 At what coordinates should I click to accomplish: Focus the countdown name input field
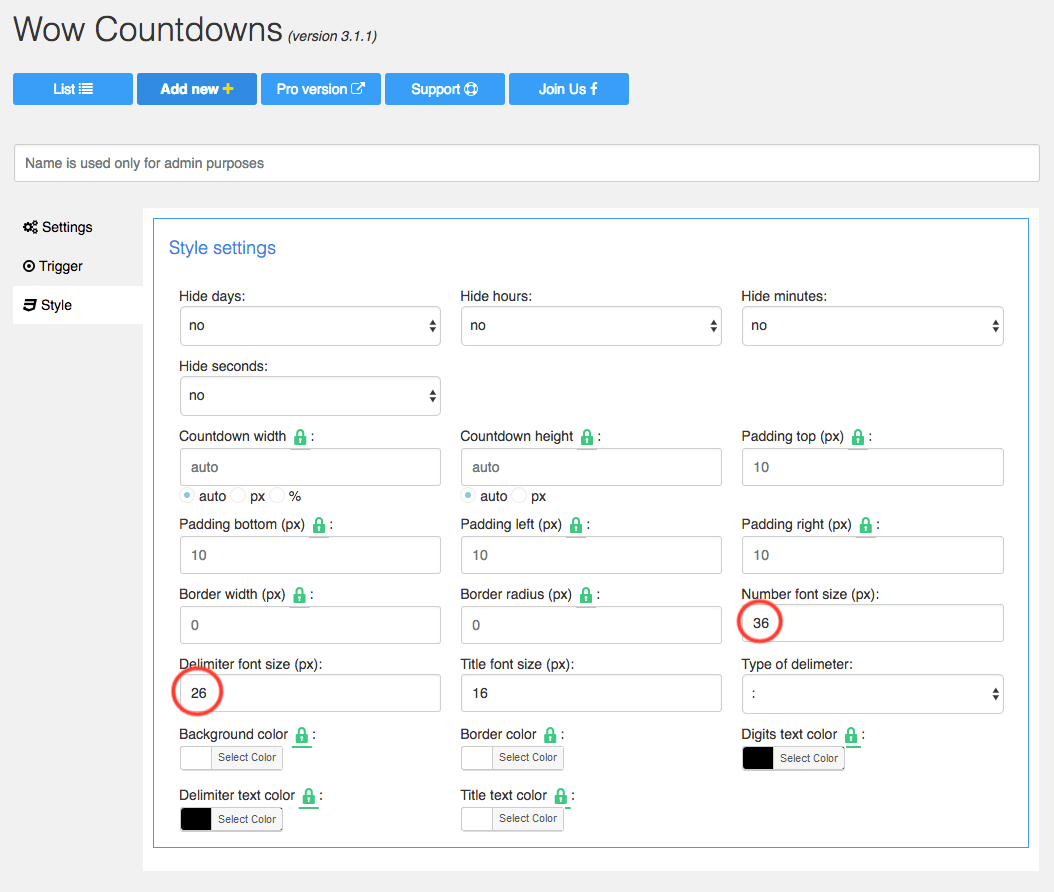527,163
